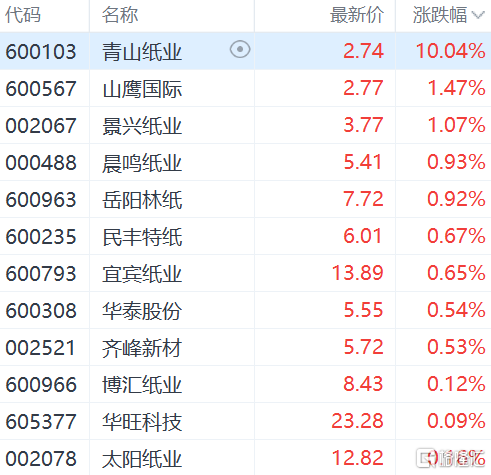
Task: Select stock code 605377
Action: click(41, 422)
